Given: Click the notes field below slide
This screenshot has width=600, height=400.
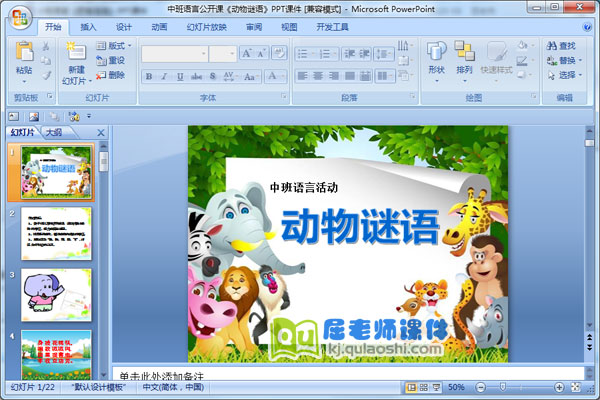Looking at the screenshot, I should pos(348,374).
